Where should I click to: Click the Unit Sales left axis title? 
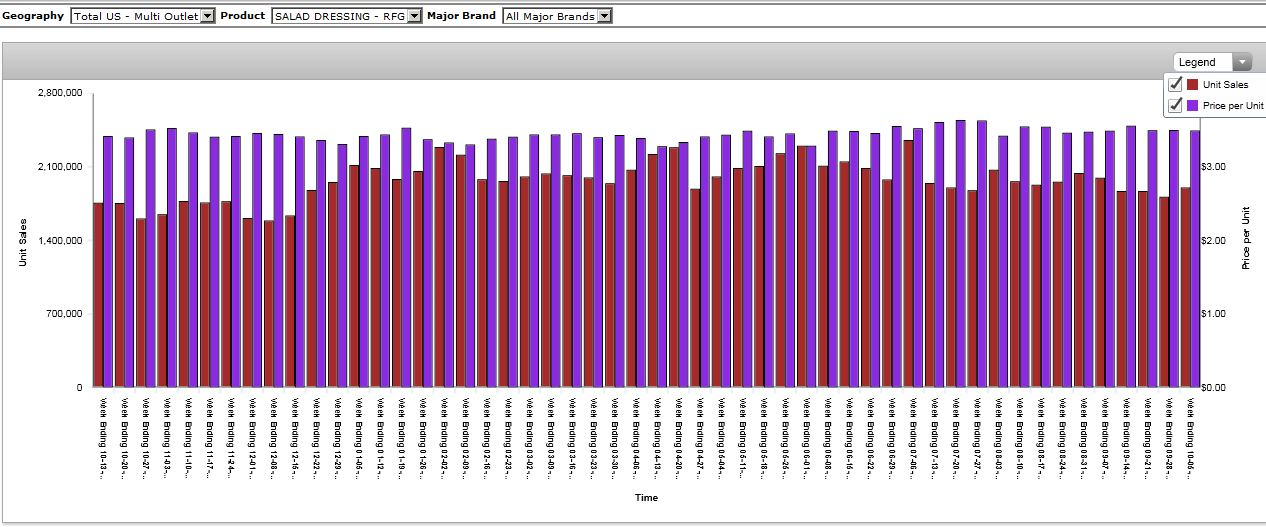23,243
